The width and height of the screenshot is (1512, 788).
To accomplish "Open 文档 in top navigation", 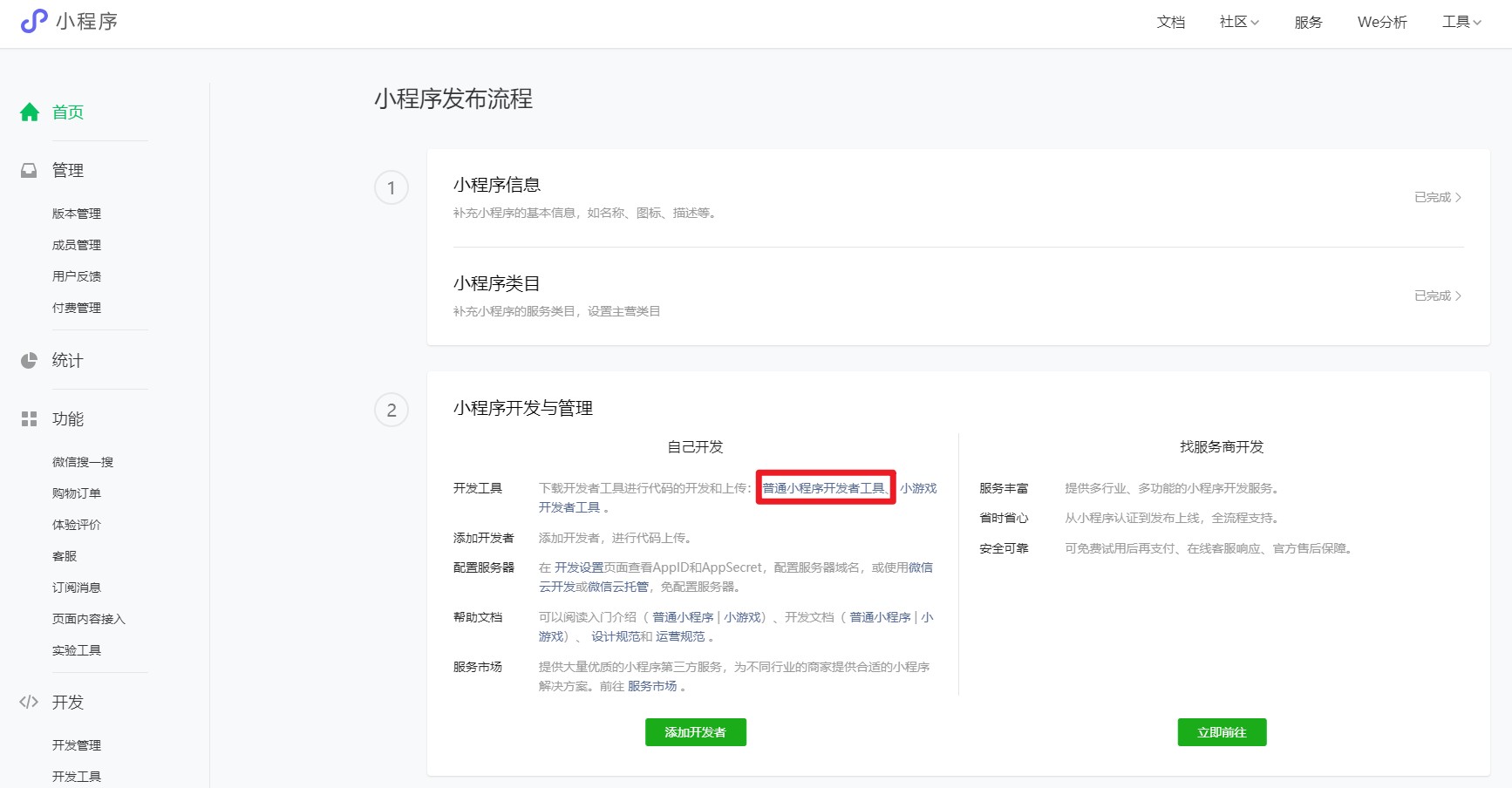I will 1170,22.
